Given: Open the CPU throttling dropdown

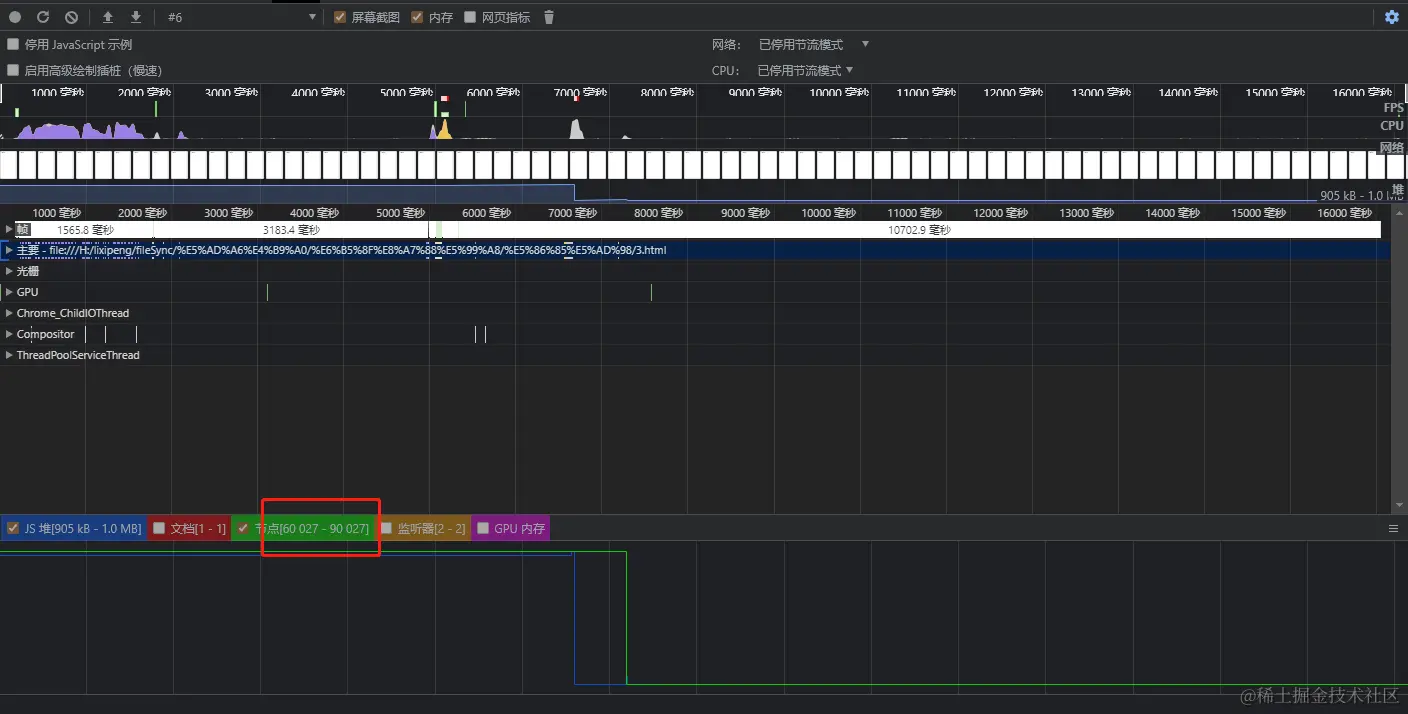Looking at the screenshot, I should click(x=805, y=71).
